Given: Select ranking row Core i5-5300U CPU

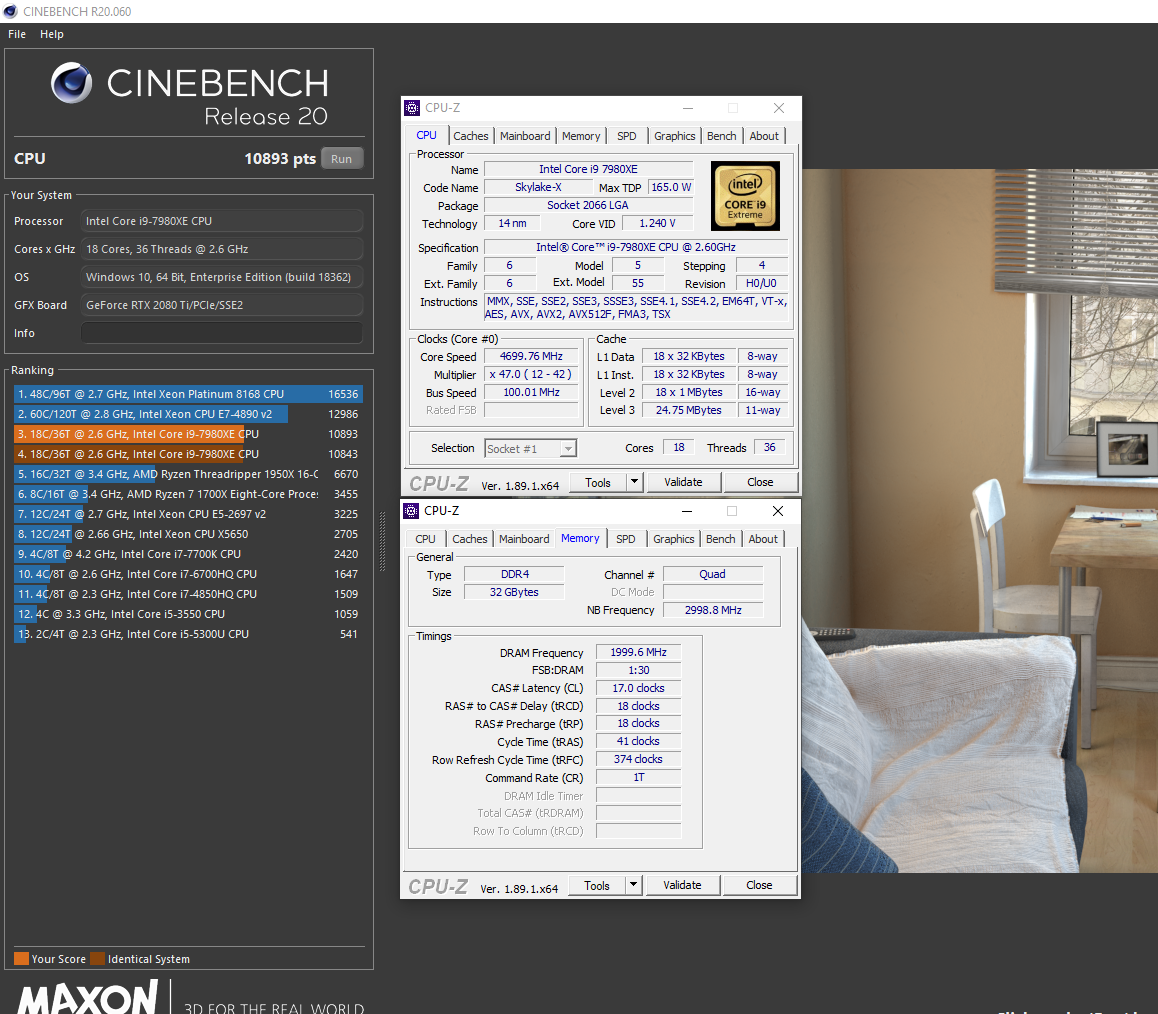Looking at the screenshot, I should pos(188,634).
